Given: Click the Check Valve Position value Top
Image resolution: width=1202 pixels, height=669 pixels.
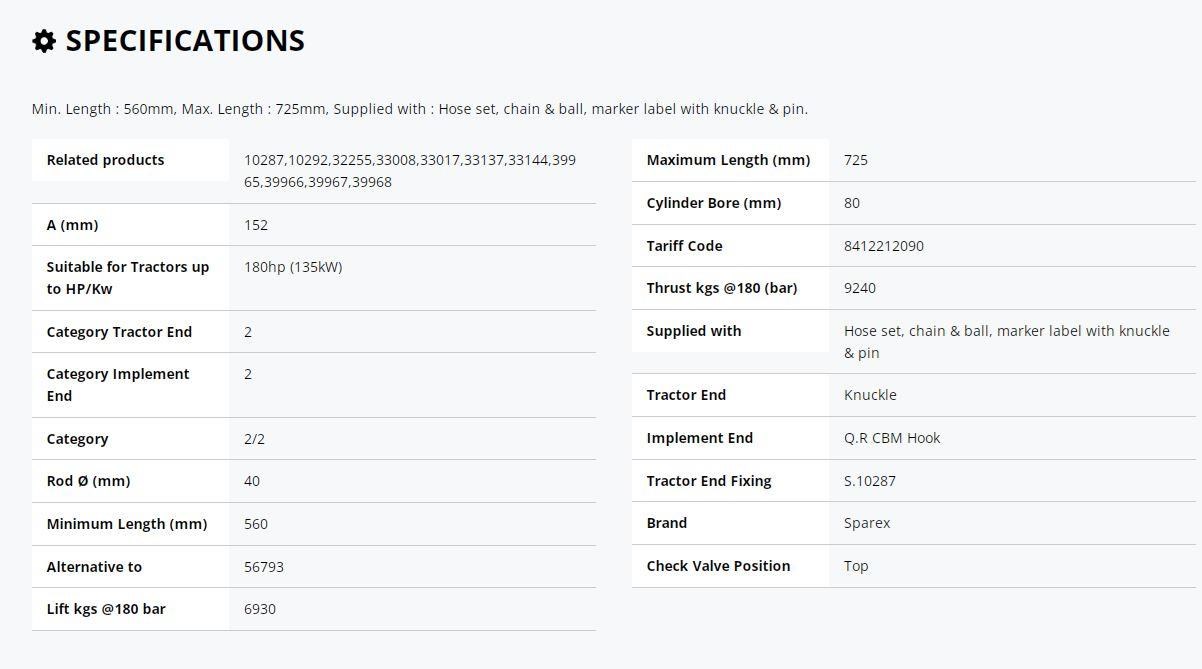Looking at the screenshot, I should point(856,566).
